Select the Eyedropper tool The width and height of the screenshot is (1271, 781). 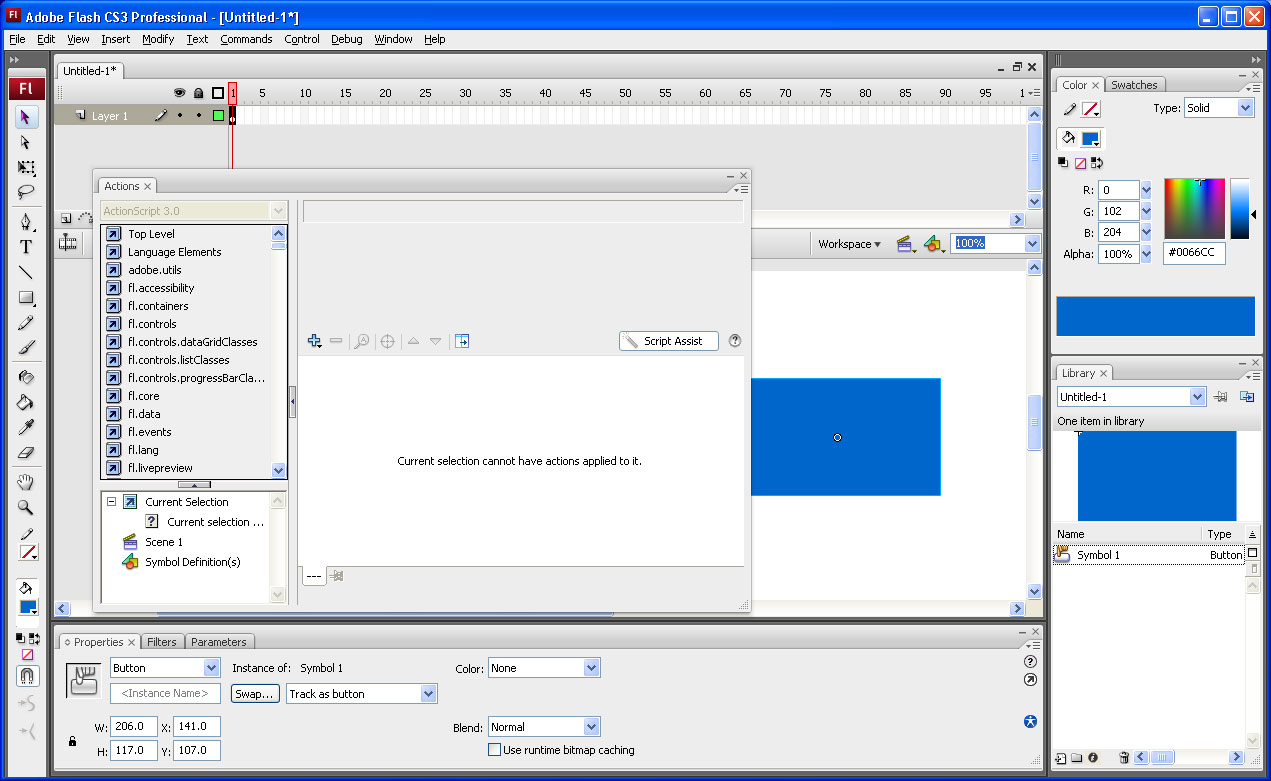[x=26, y=428]
